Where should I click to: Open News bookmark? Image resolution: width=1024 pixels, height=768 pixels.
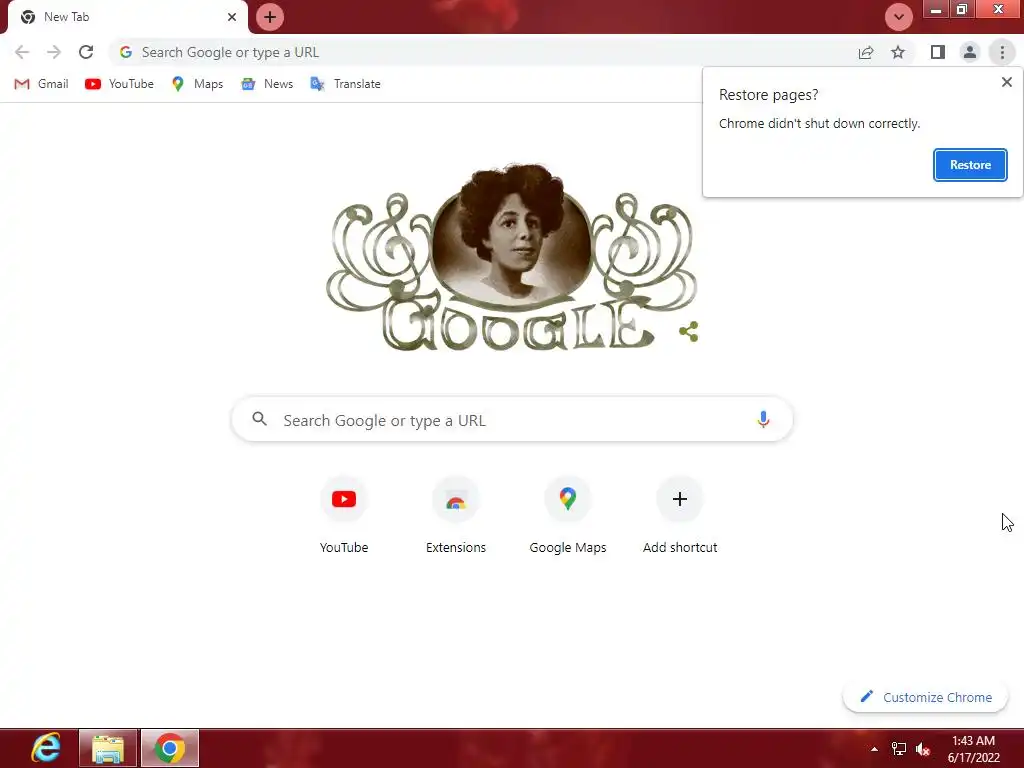click(x=267, y=84)
